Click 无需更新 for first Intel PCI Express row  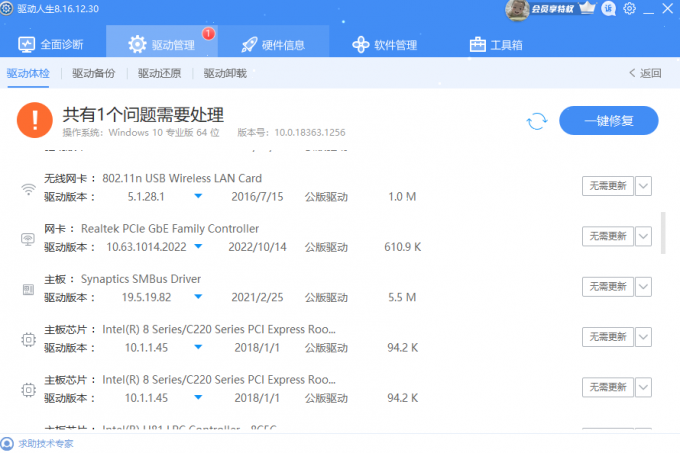point(608,337)
